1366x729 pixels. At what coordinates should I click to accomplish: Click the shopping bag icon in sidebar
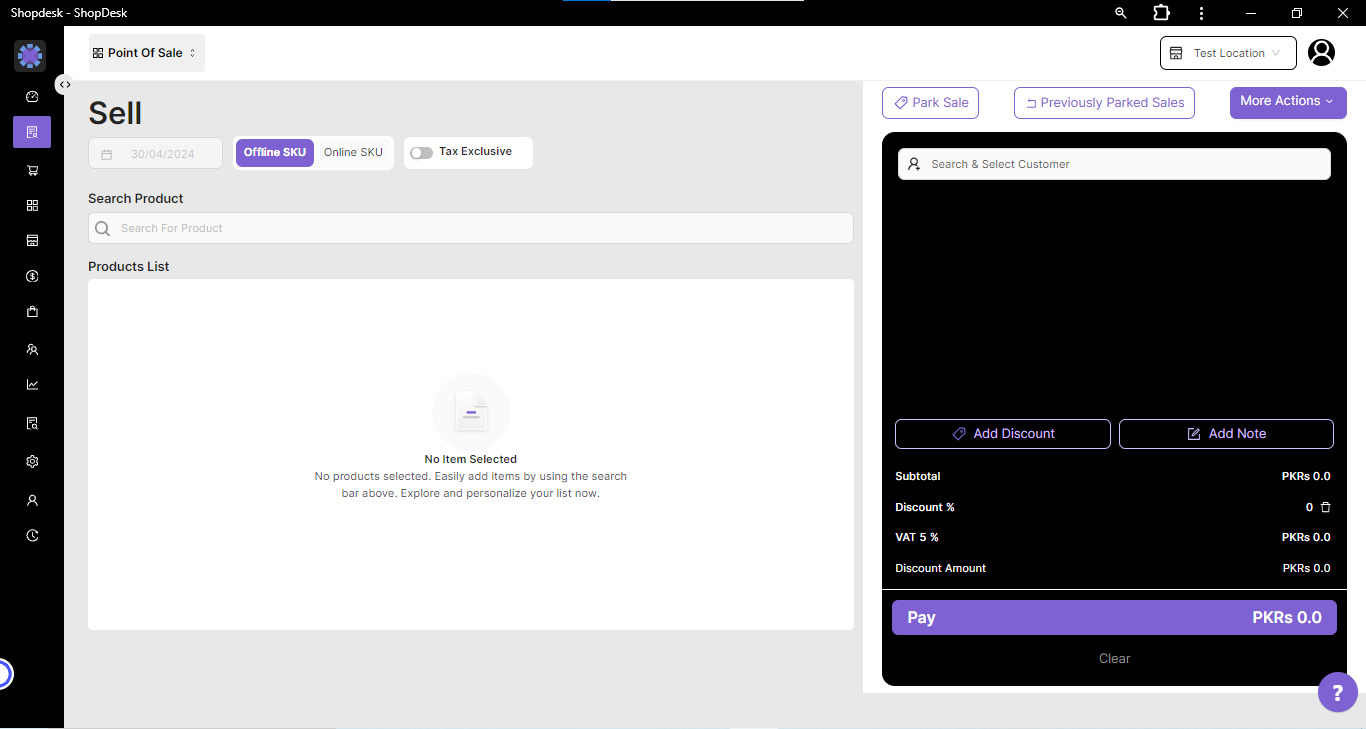click(x=32, y=312)
